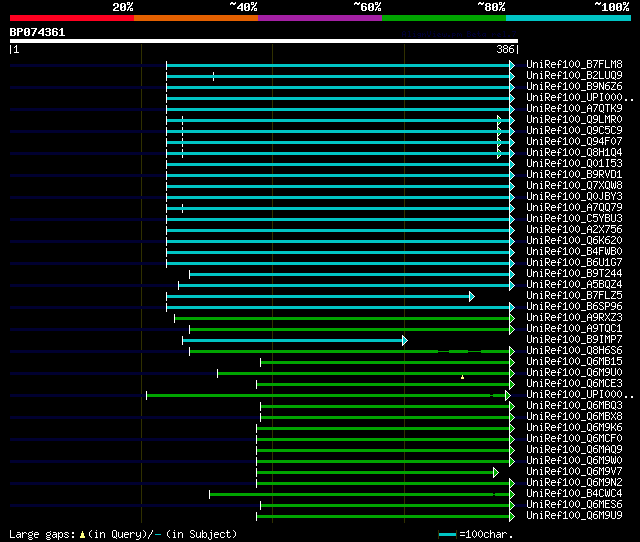The image size is (640, 542).
Task: Select the UniRef100_Q01I53 label
Action: click(x=574, y=164)
